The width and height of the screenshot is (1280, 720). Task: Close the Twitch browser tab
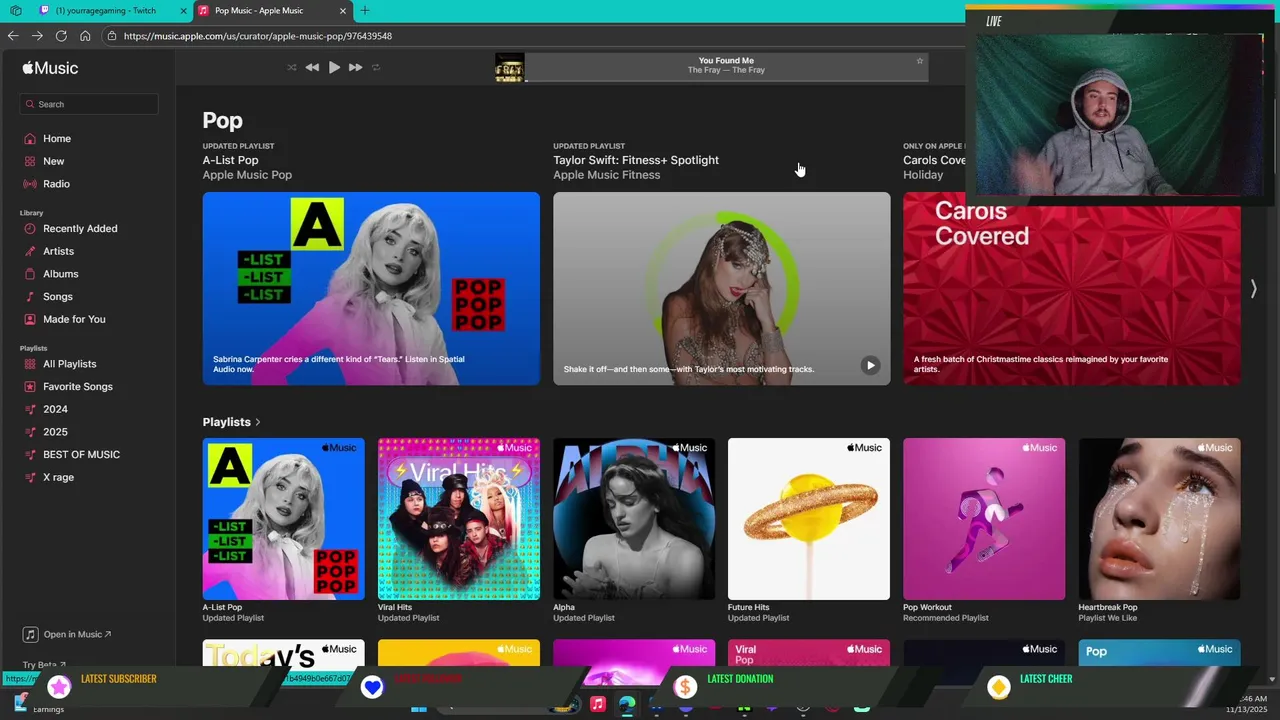point(183,11)
